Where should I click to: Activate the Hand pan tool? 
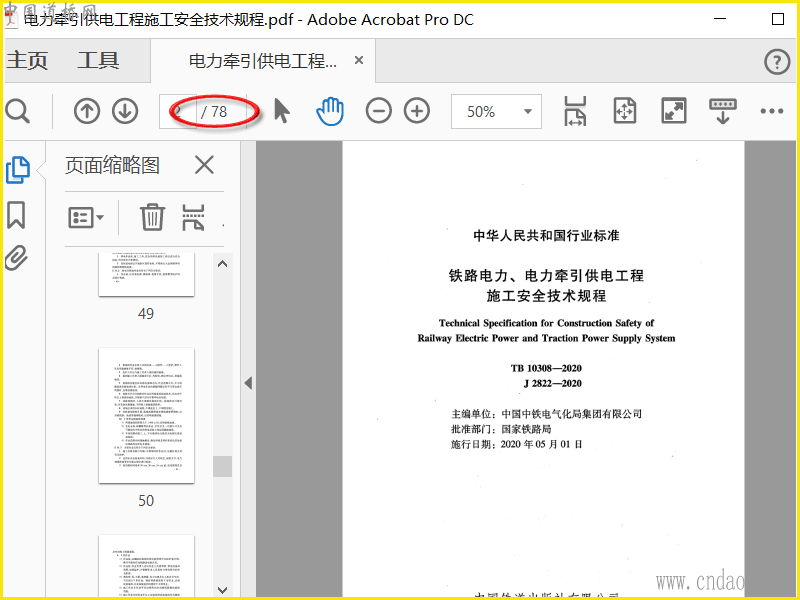tap(330, 111)
